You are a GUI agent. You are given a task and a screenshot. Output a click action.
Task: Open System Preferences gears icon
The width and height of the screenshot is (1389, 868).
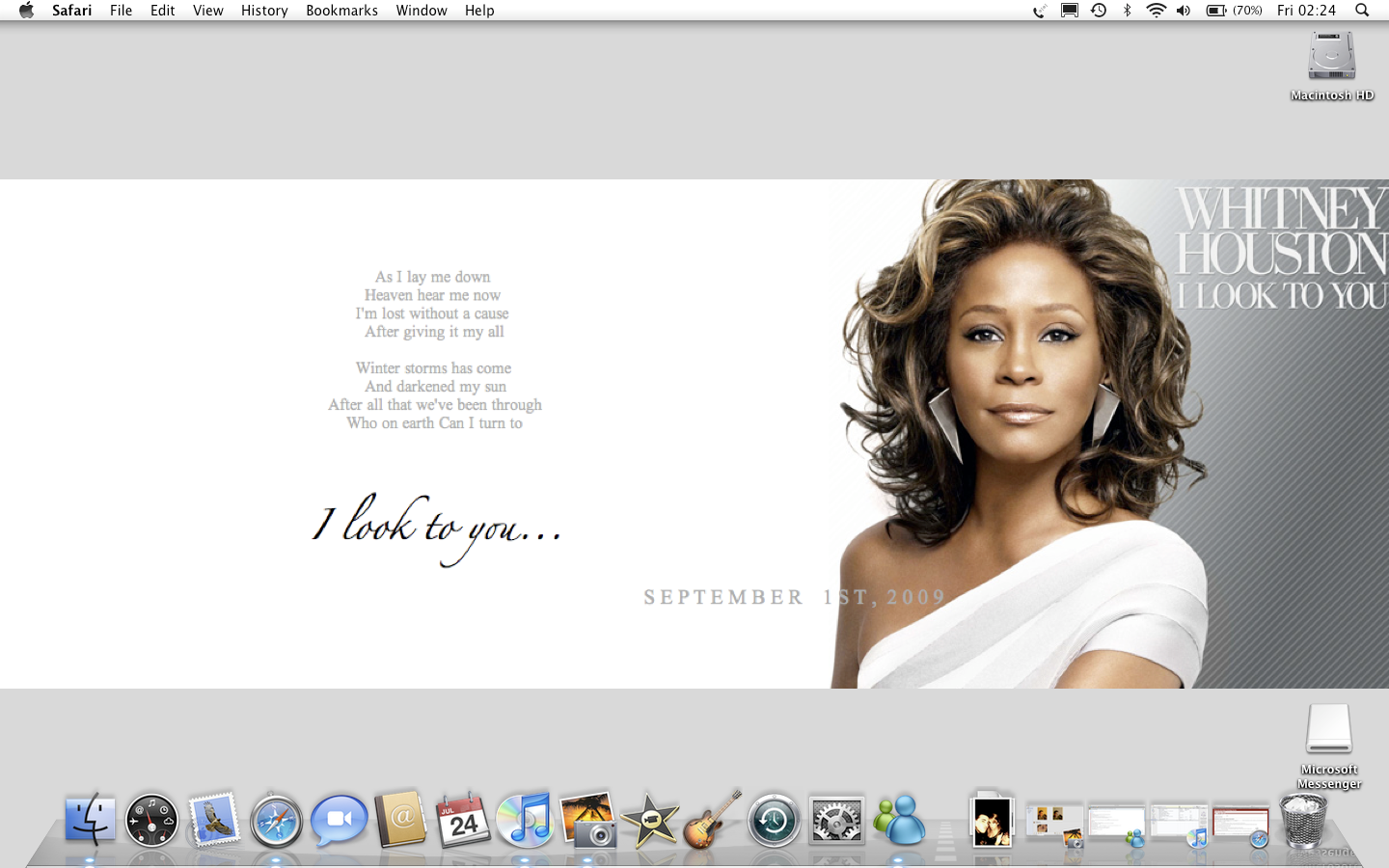click(x=836, y=821)
